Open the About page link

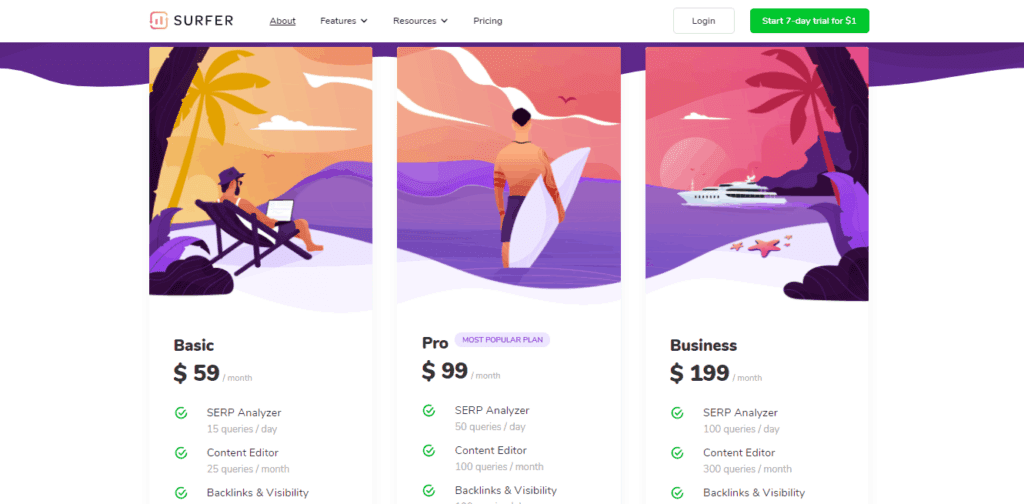[283, 21]
